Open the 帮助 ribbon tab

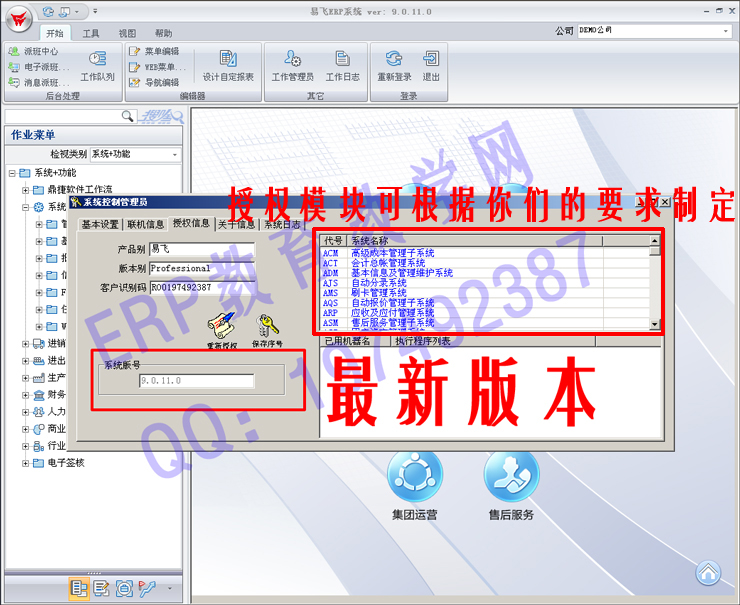click(163, 34)
